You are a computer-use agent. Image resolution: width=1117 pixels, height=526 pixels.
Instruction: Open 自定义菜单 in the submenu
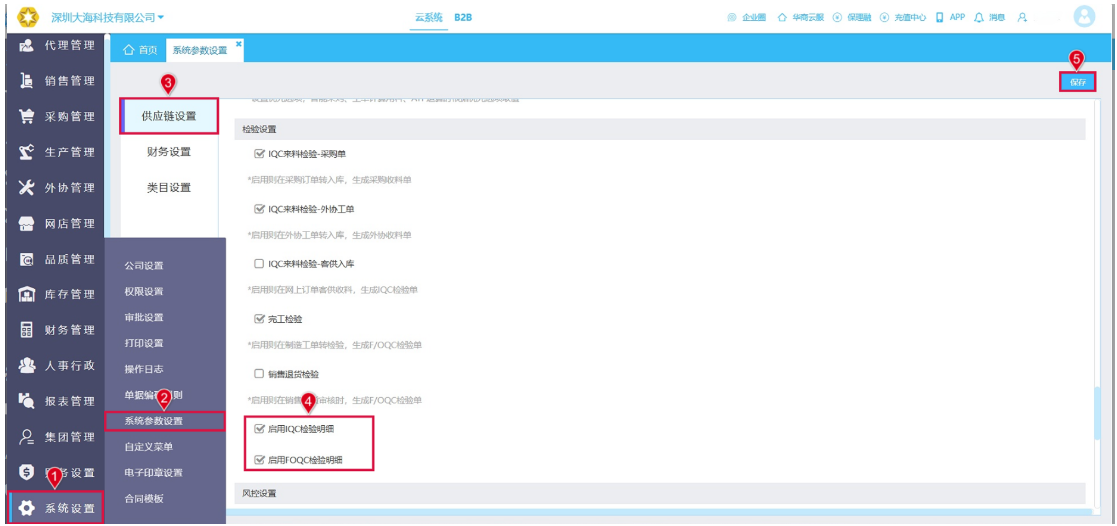point(148,447)
